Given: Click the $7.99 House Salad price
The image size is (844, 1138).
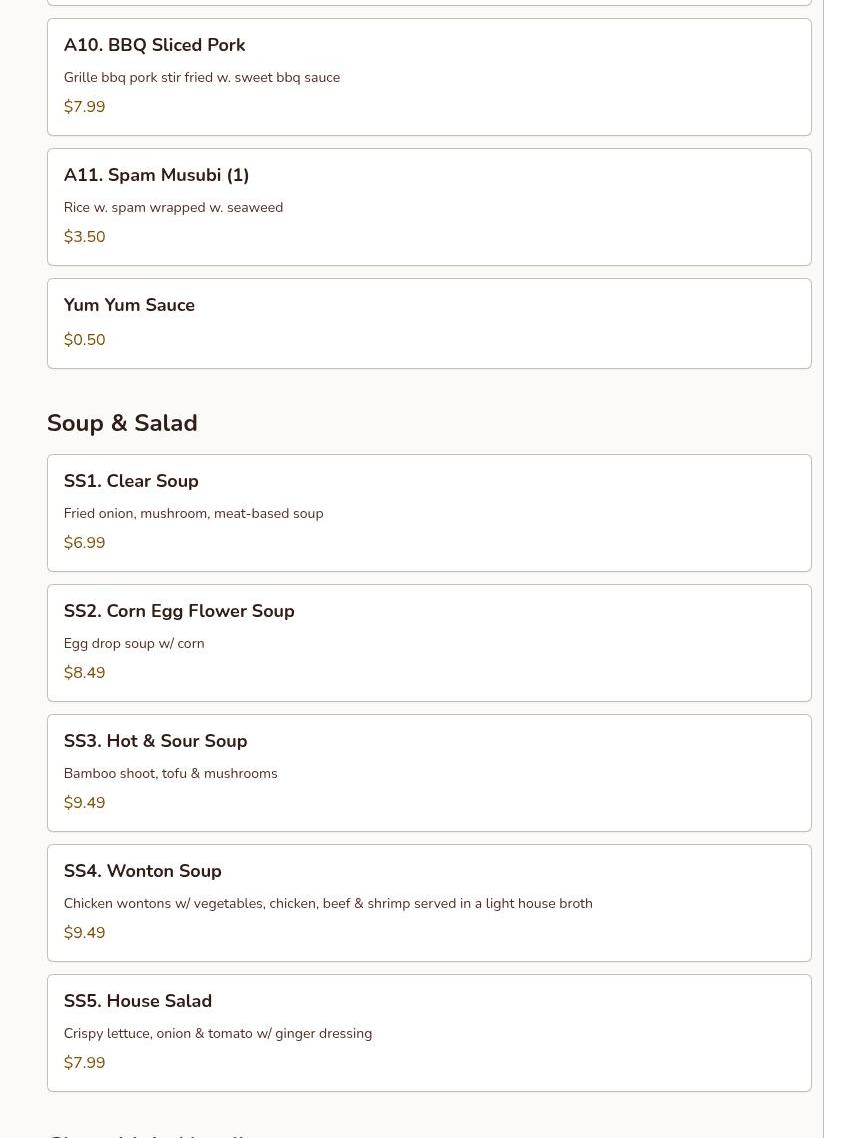Looking at the screenshot, I should pos(84,1063).
